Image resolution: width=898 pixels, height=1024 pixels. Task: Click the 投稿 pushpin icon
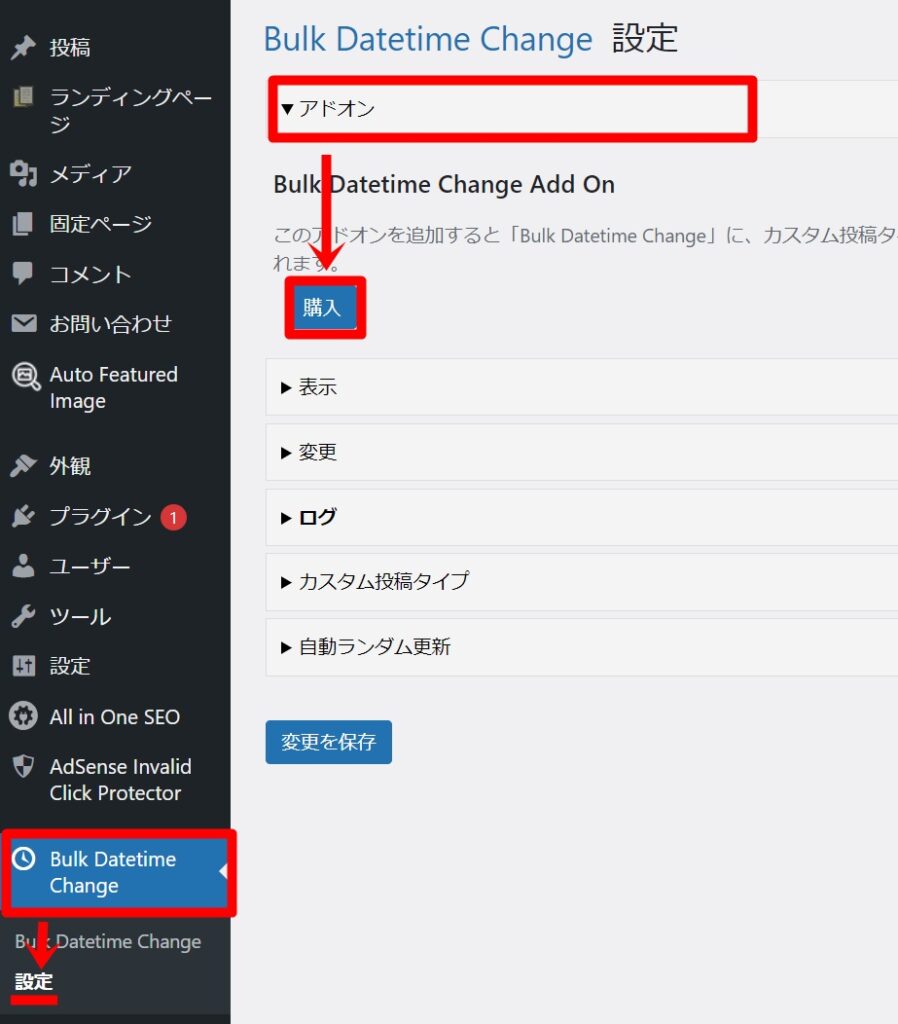[x=21, y=46]
